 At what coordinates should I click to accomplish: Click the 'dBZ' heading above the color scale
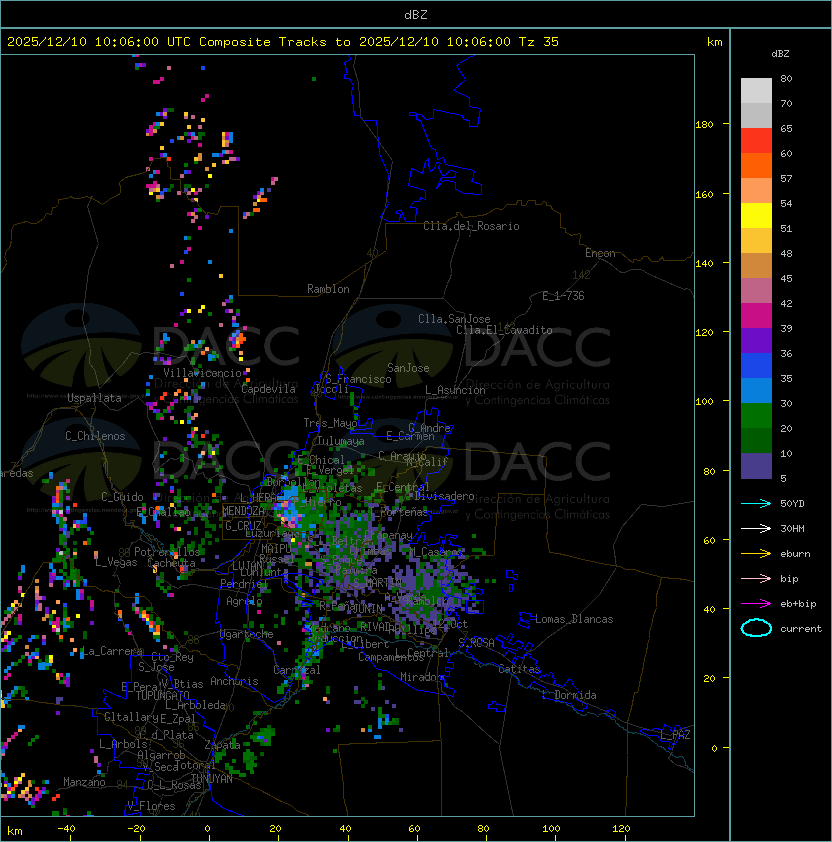(780, 54)
